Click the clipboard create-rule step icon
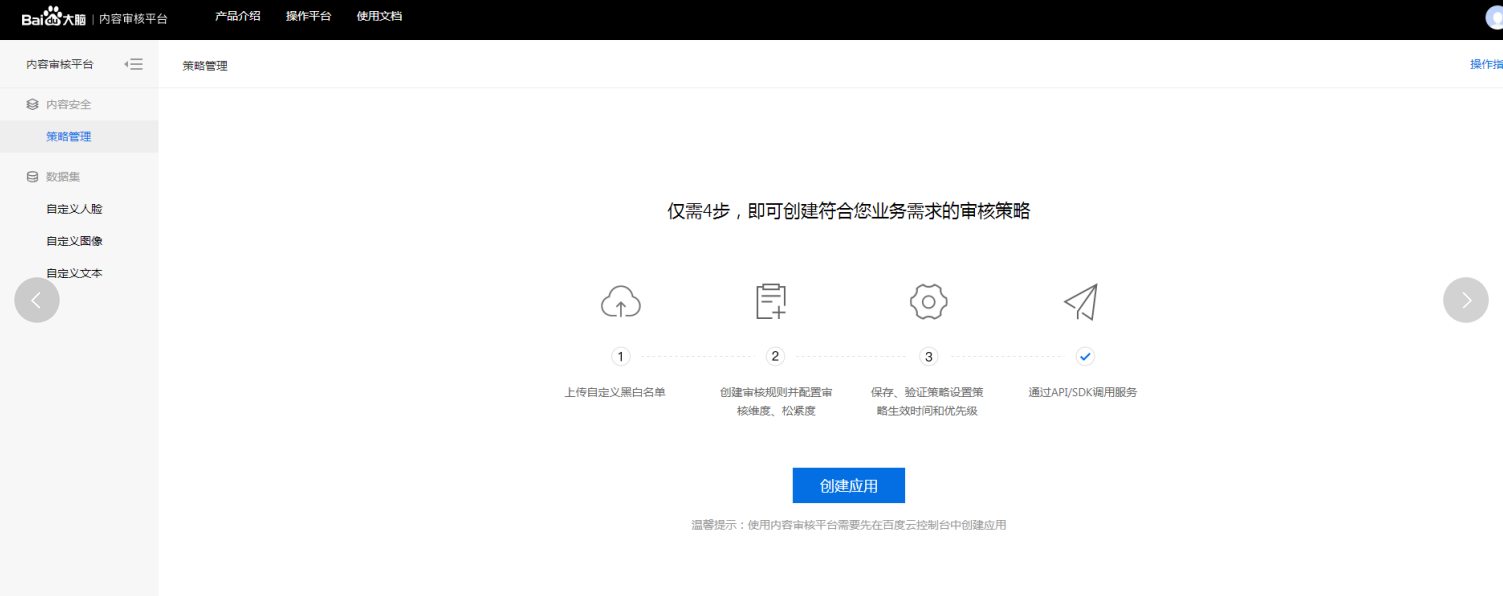Image resolution: width=1503 pixels, height=596 pixels. pos(772,301)
